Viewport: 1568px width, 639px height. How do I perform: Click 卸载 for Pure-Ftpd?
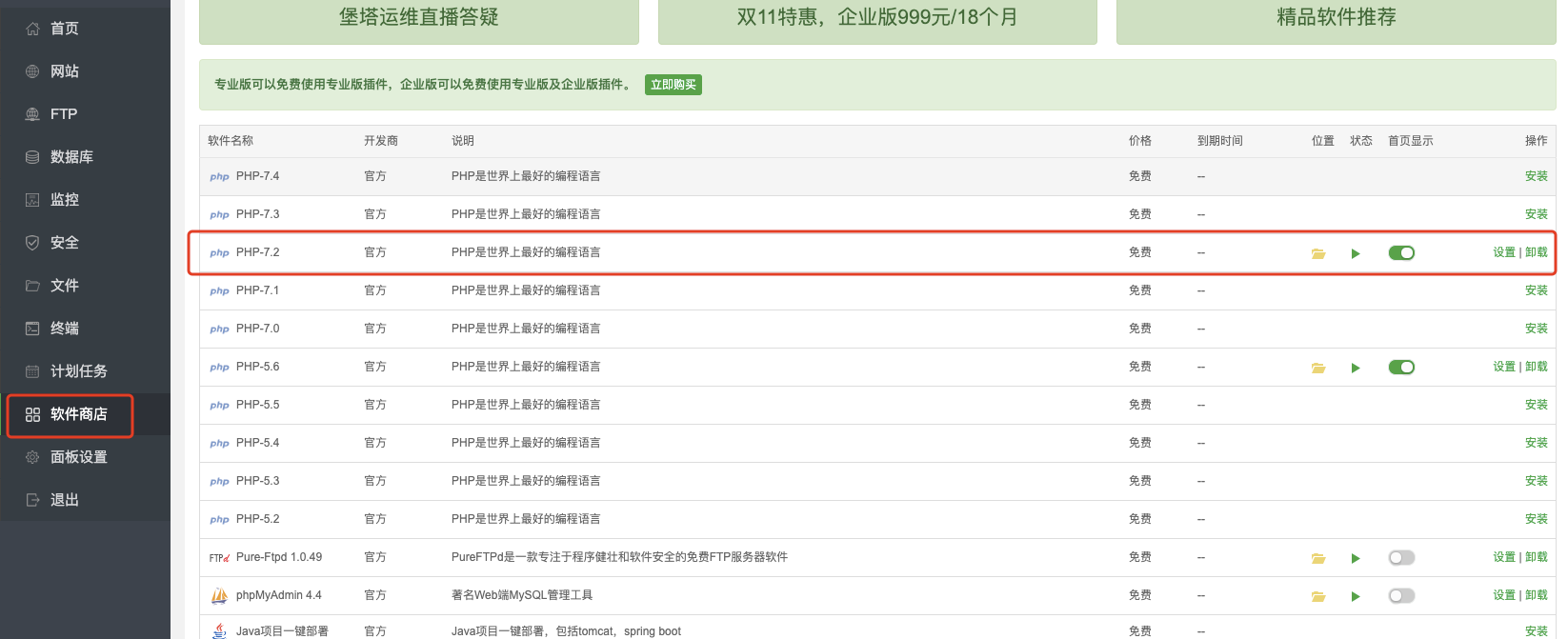tap(1537, 557)
